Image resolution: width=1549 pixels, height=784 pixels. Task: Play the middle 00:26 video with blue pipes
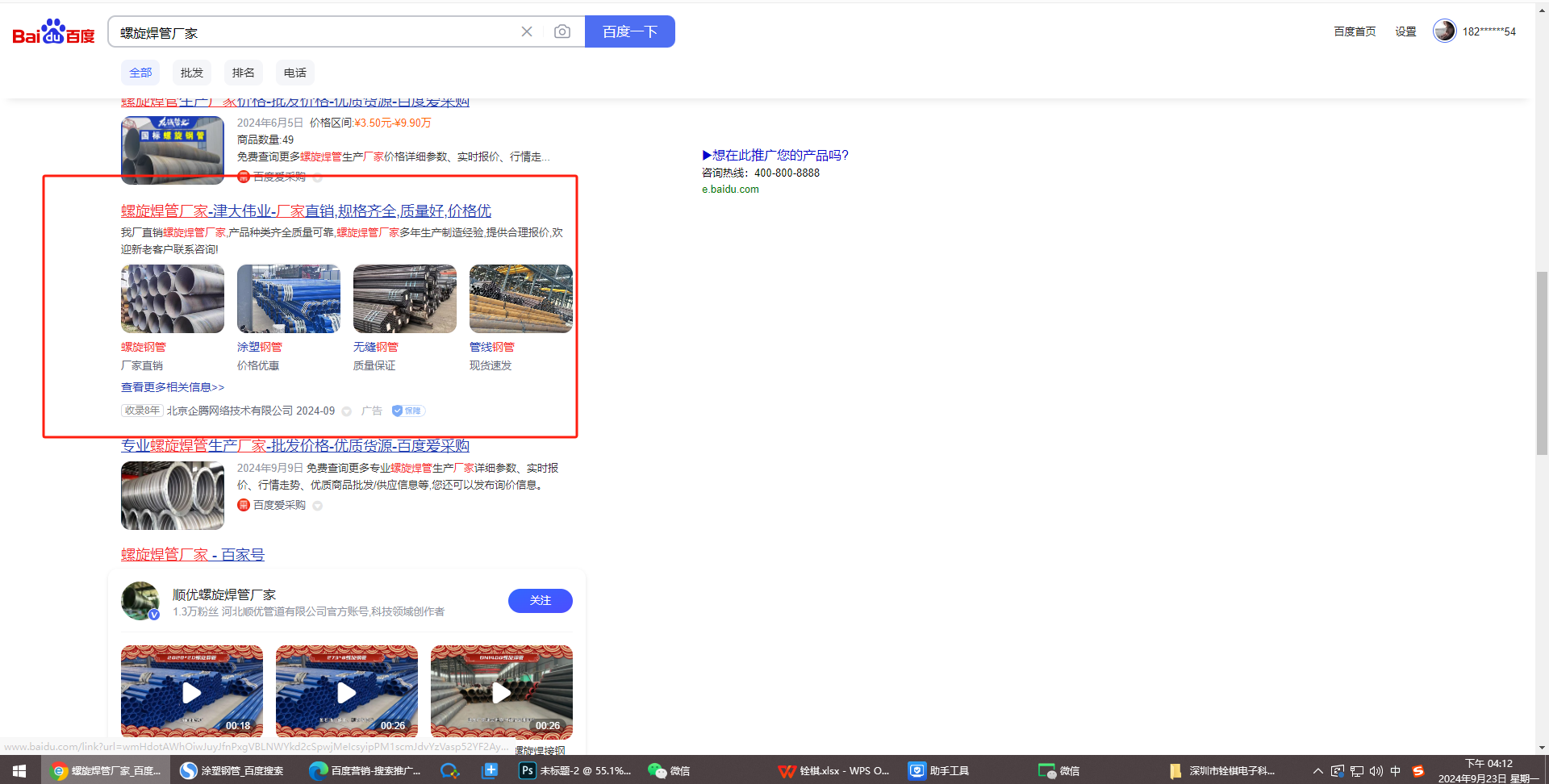347,691
